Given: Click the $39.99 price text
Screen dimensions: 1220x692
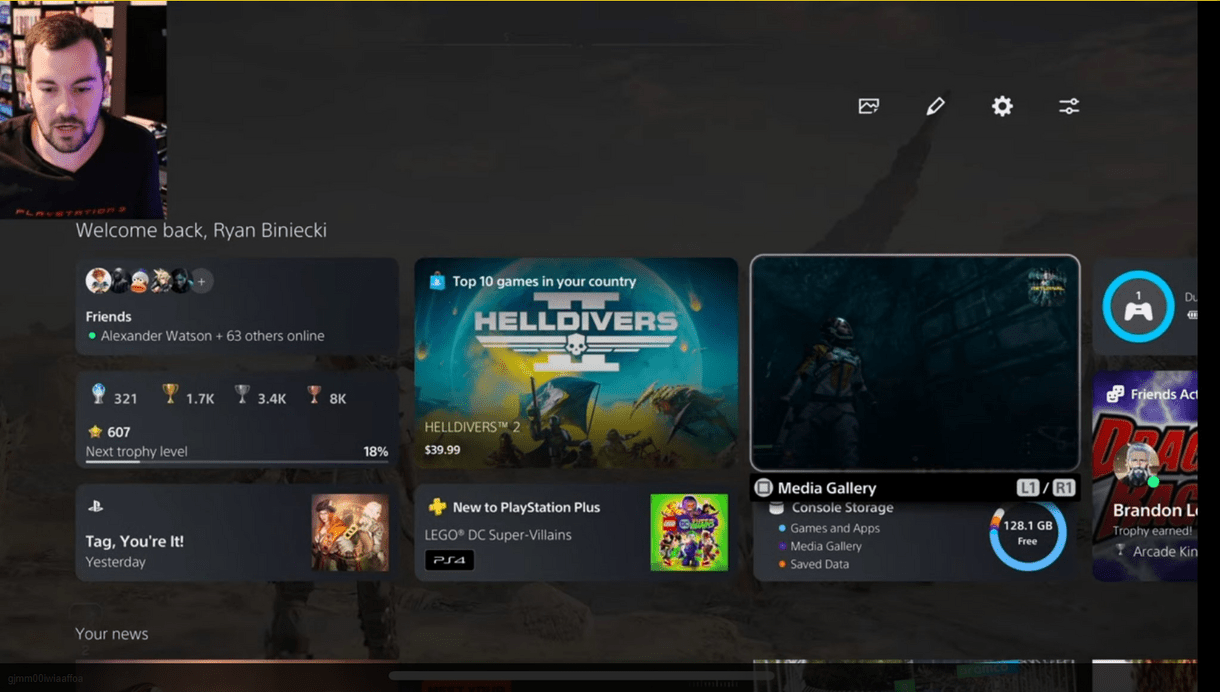Looking at the screenshot, I should click(442, 450).
